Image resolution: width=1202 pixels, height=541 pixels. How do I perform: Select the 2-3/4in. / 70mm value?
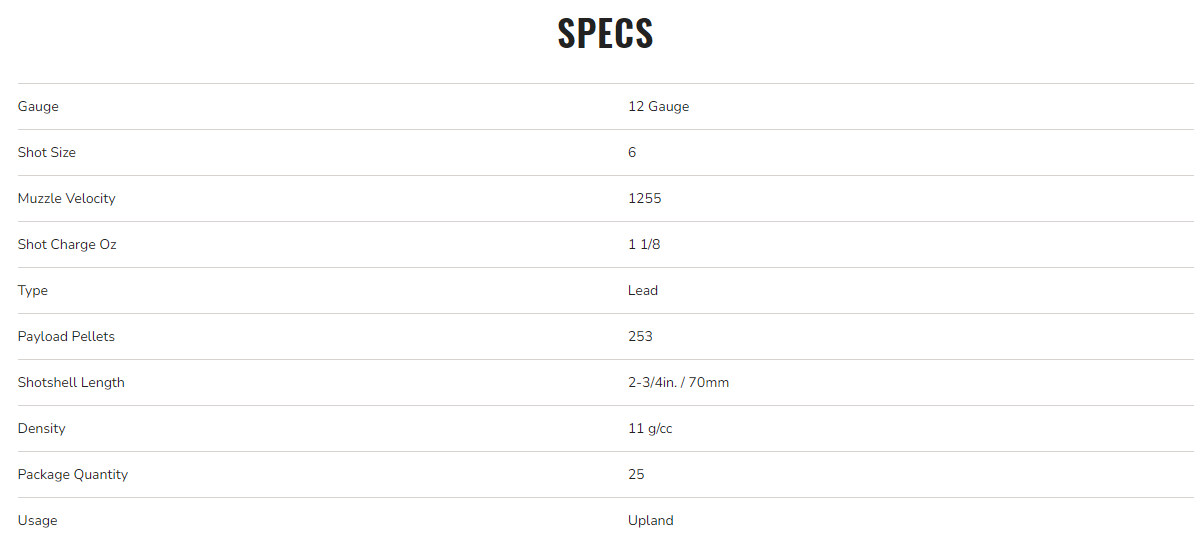click(678, 383)
